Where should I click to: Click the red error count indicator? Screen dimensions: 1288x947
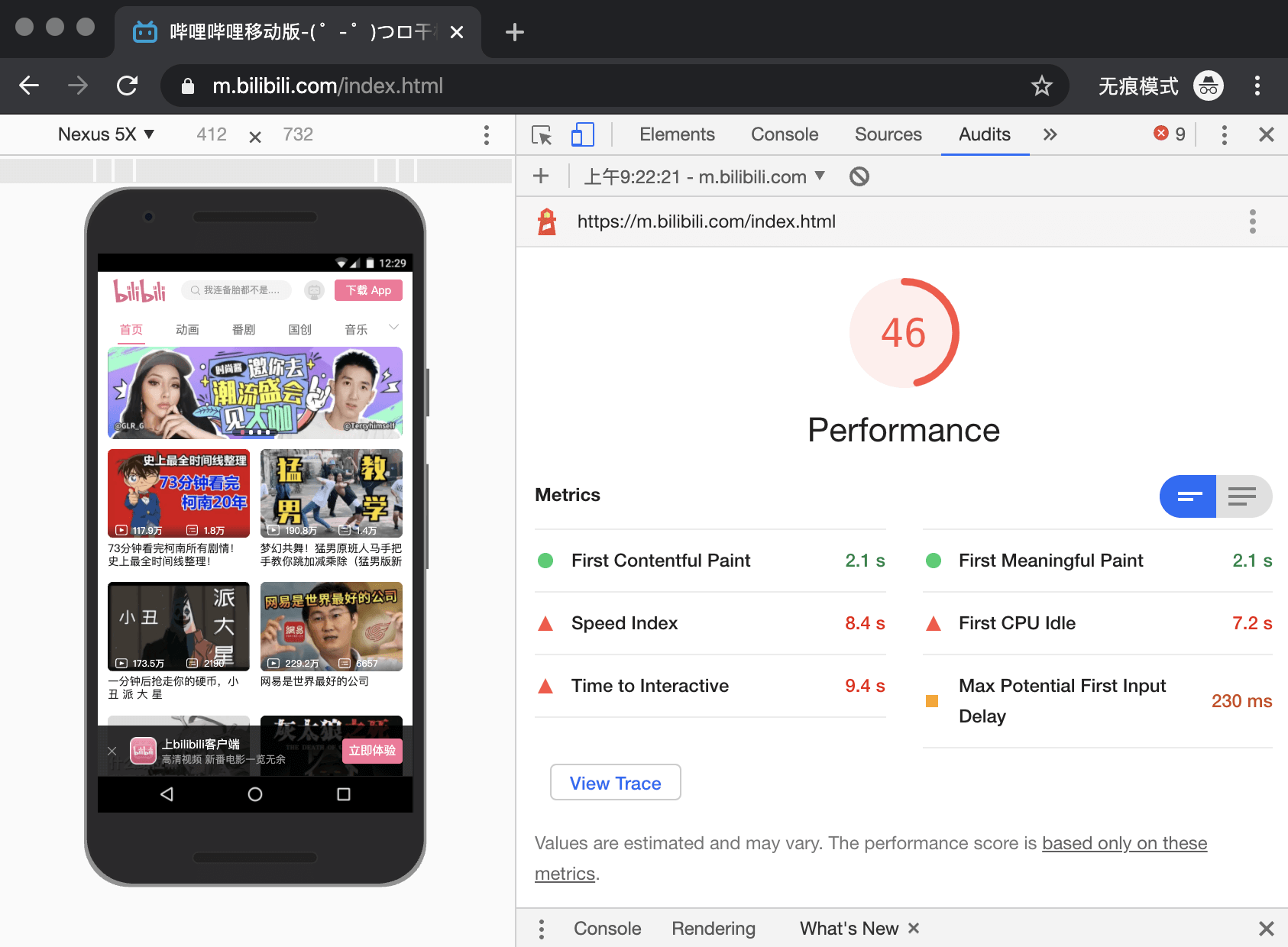[x=1170, y=134]
